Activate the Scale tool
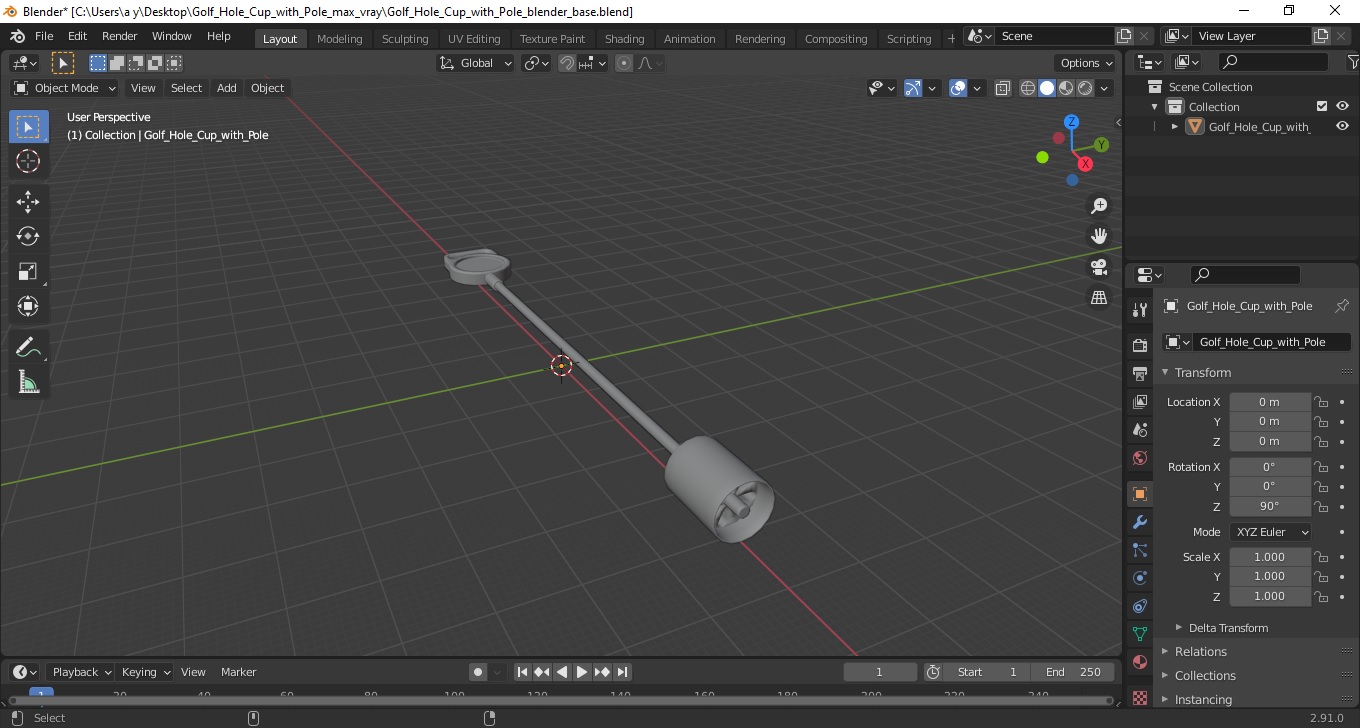 click(x=28, y=272)
